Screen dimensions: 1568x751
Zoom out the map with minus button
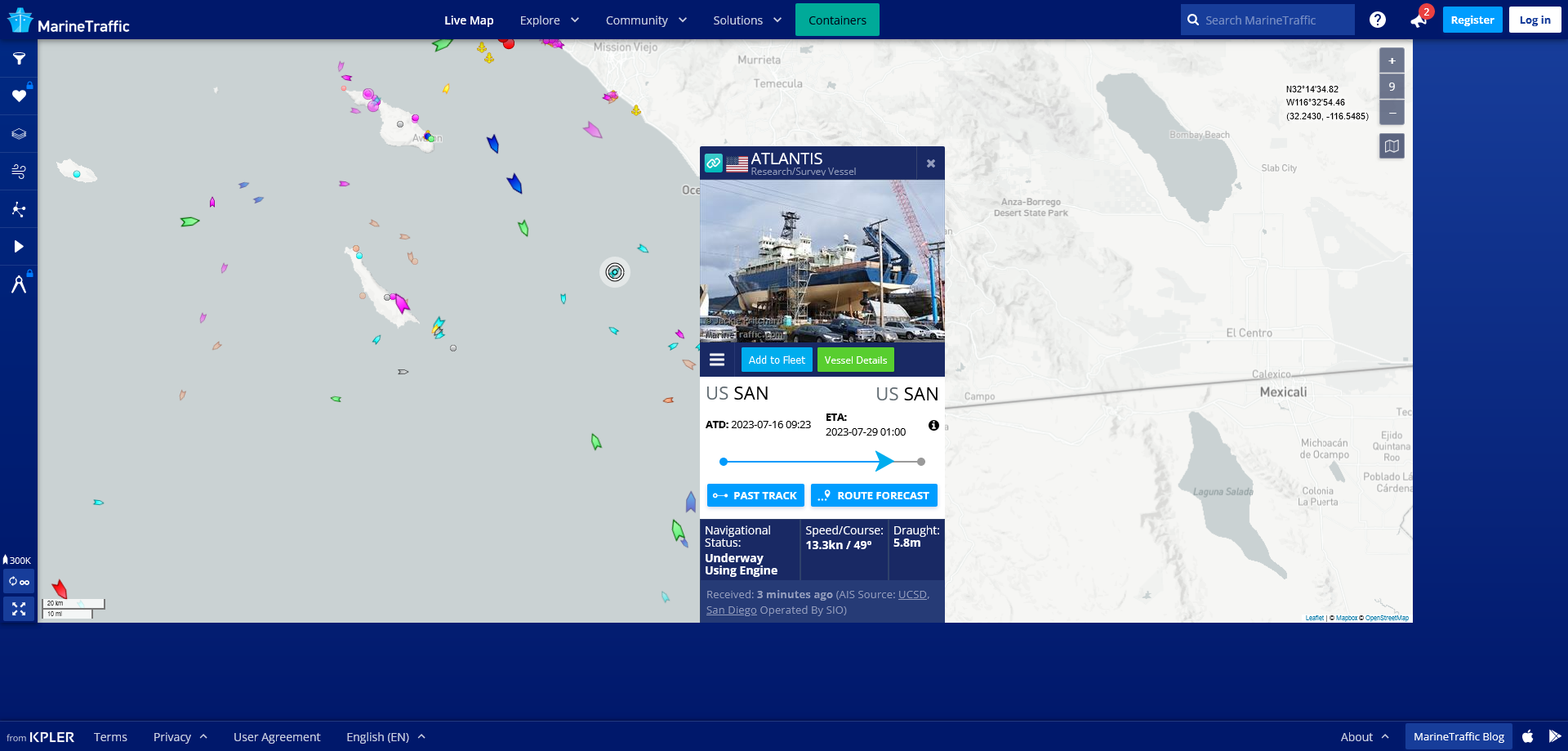(1392, 112)
